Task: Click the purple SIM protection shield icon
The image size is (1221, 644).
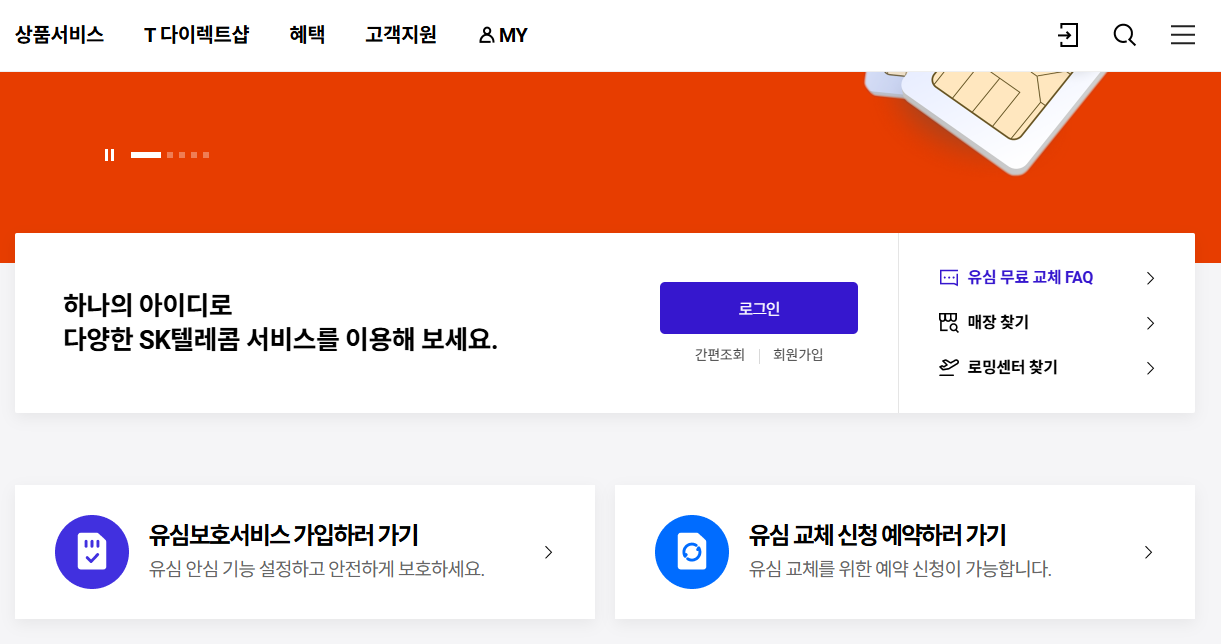Action: coord(92,552)
